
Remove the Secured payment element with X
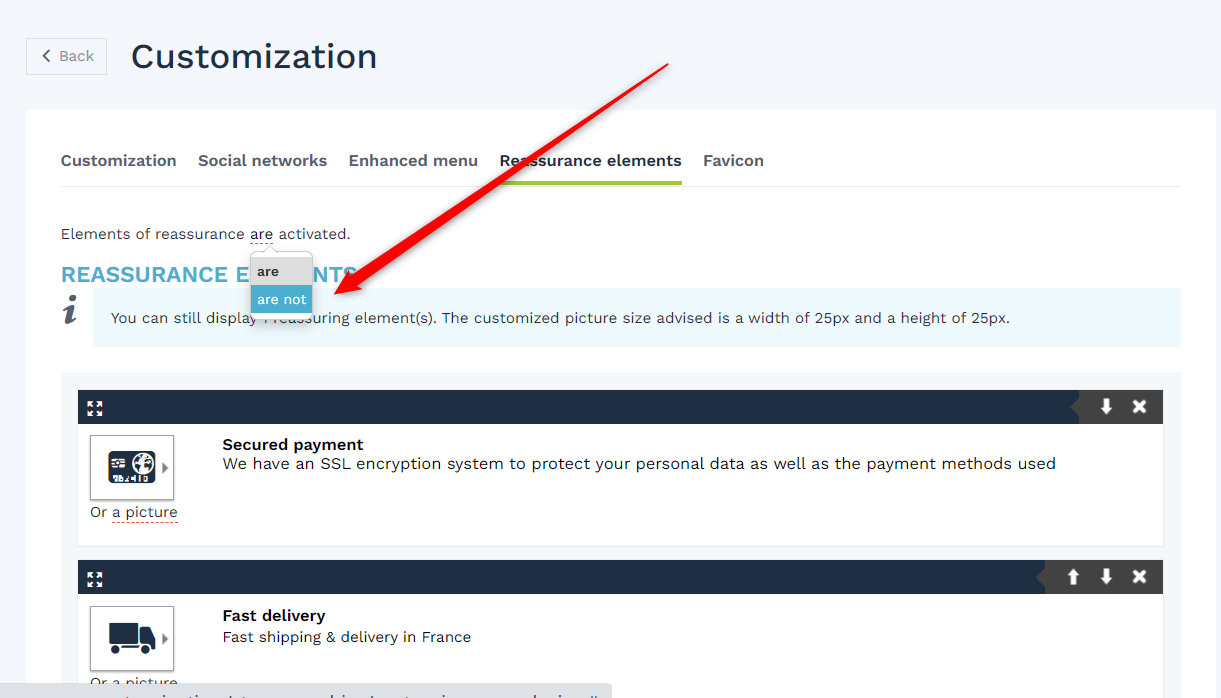[1139, 406]
